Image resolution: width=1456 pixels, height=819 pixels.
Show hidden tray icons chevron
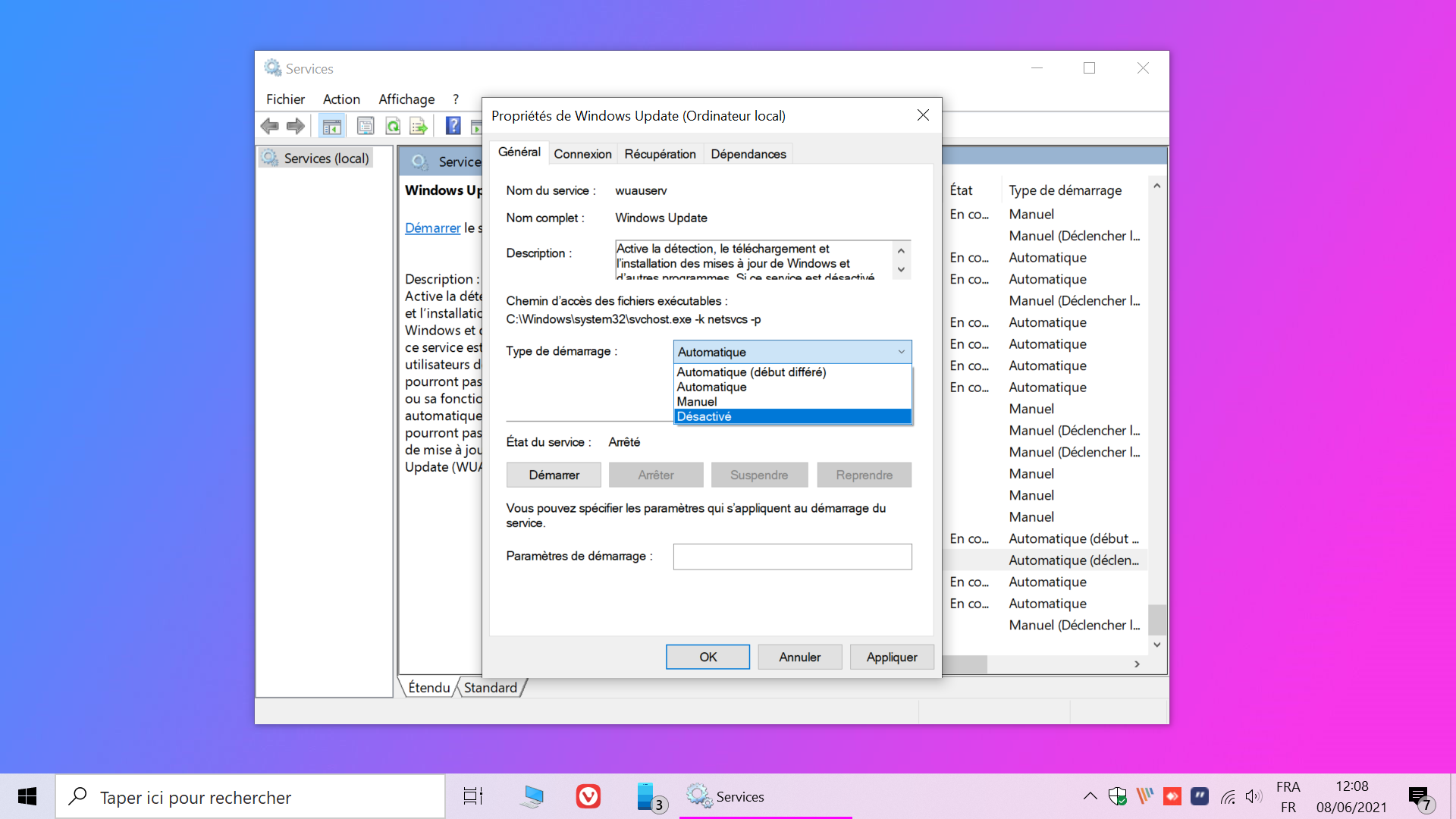click(1090, 796)
